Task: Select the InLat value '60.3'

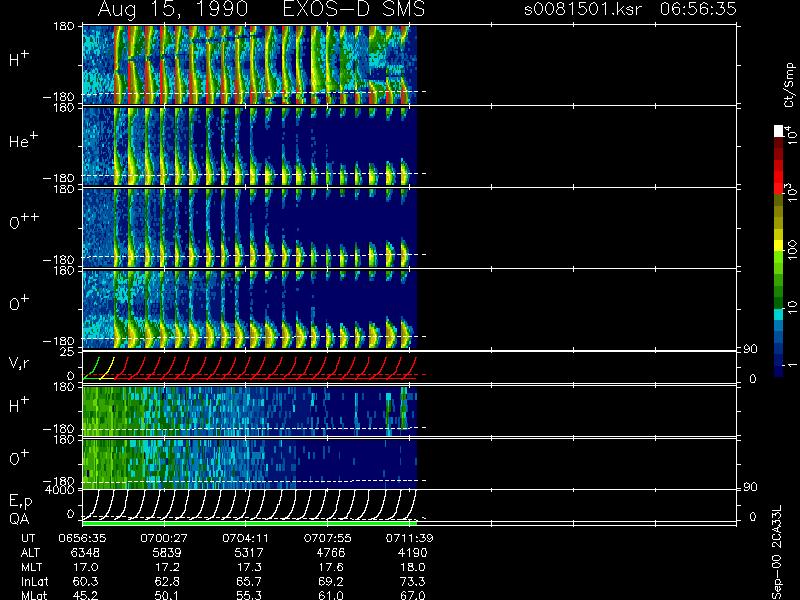Action: tap(86, 581)
